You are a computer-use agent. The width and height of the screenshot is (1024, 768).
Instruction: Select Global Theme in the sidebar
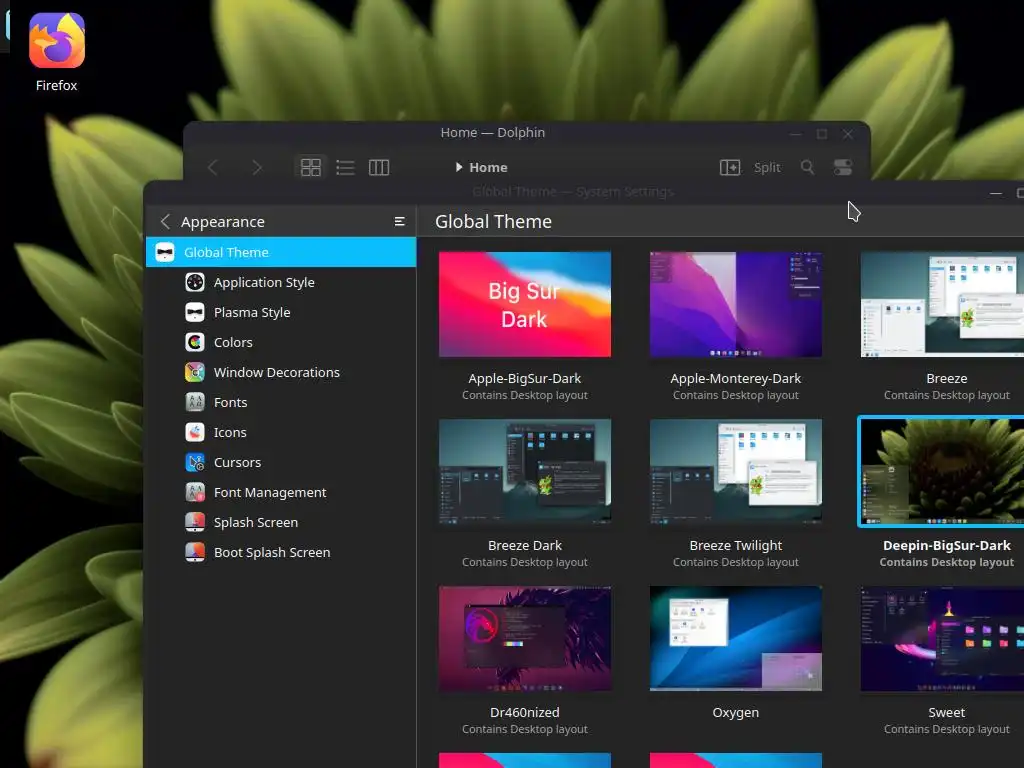coord(281,252)
